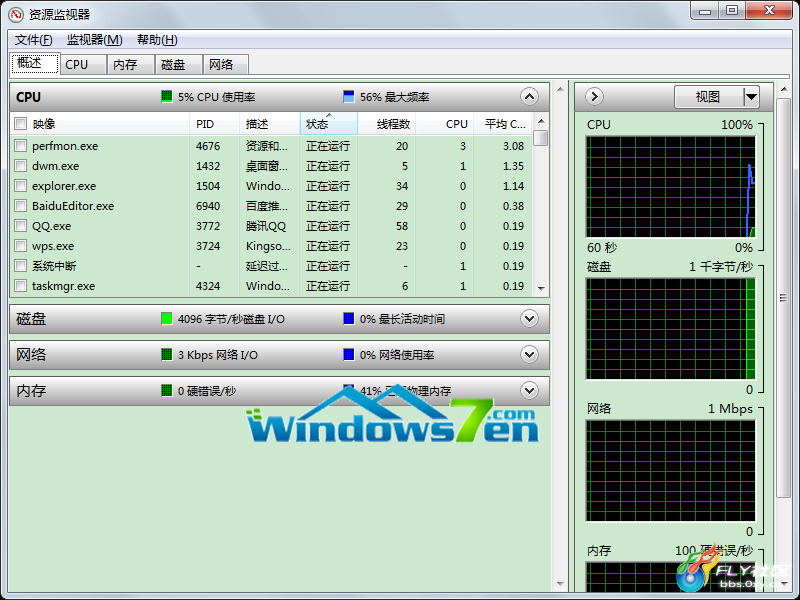Expand the 磁盘 section chevron

(x=529, y=319)
